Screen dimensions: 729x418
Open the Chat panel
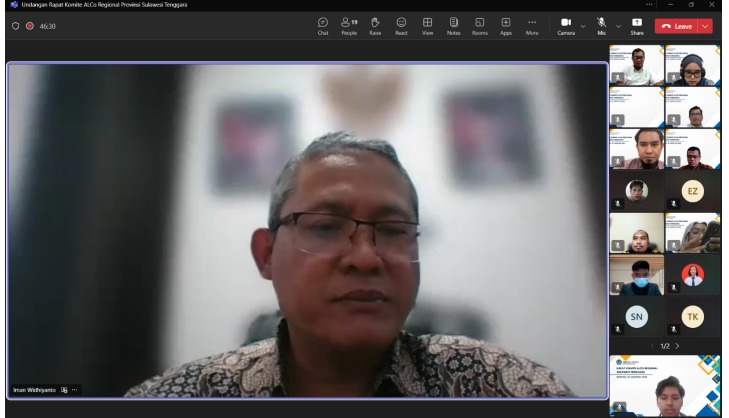pyautogui.click(x=323, y=25)
